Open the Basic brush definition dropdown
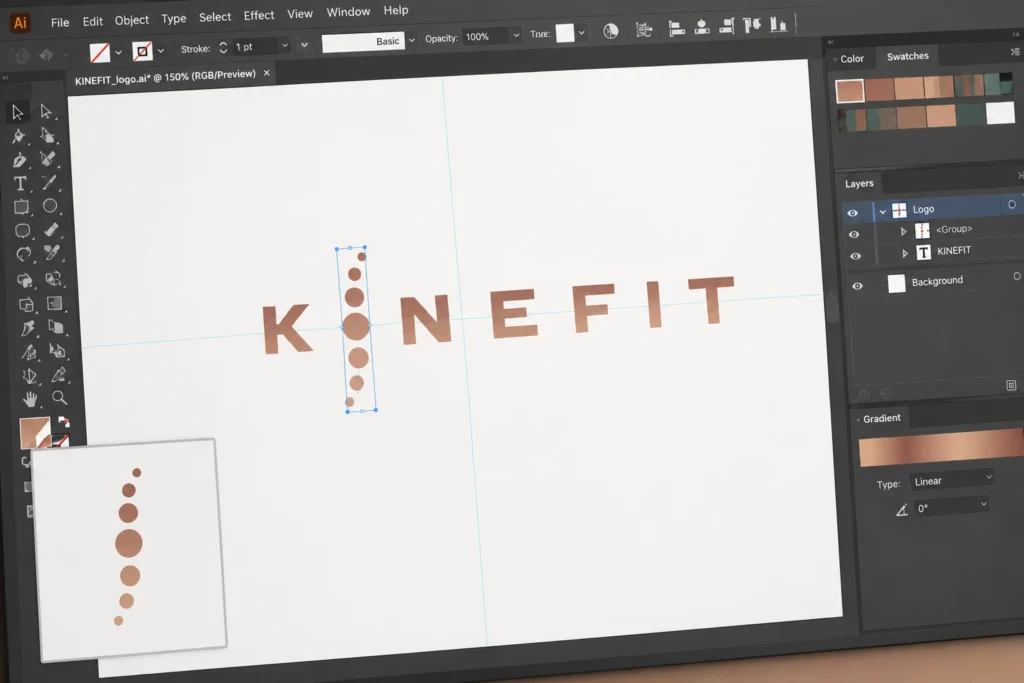This screenshot has height=683, width=1024. (411, 40)
